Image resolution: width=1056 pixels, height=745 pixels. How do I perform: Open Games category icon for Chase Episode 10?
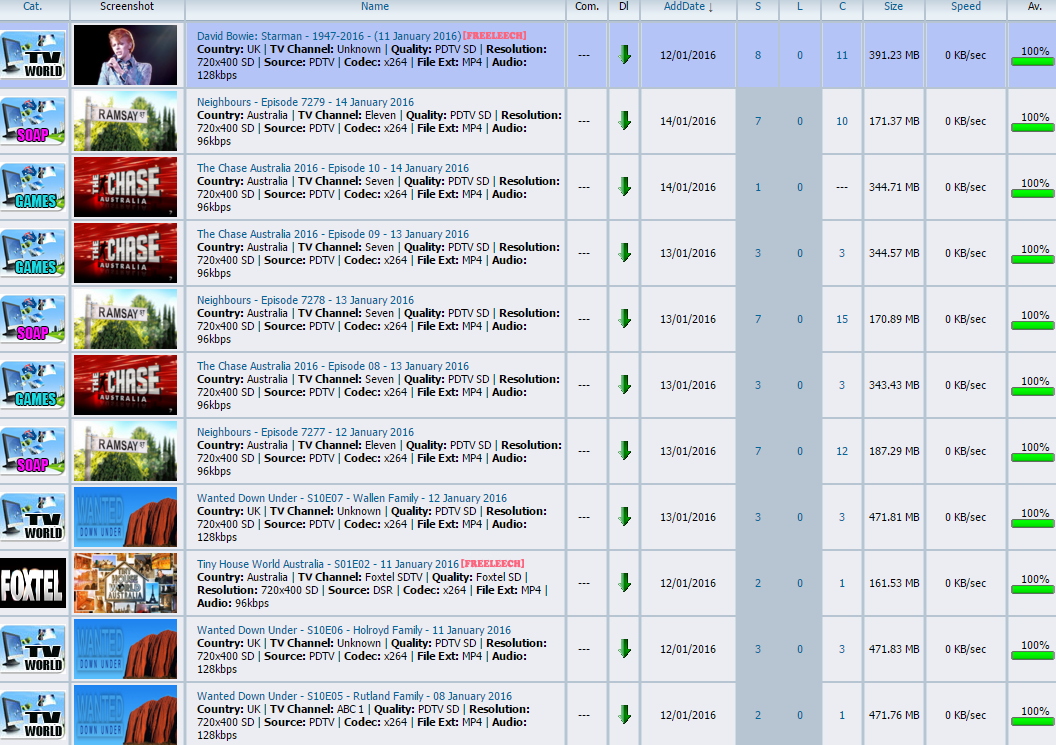point(33,187)
